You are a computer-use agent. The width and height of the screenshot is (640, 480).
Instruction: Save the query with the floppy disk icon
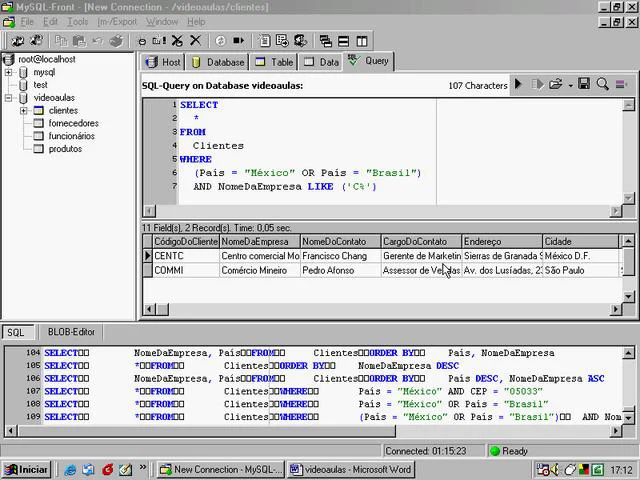click(x=584, y=84)
